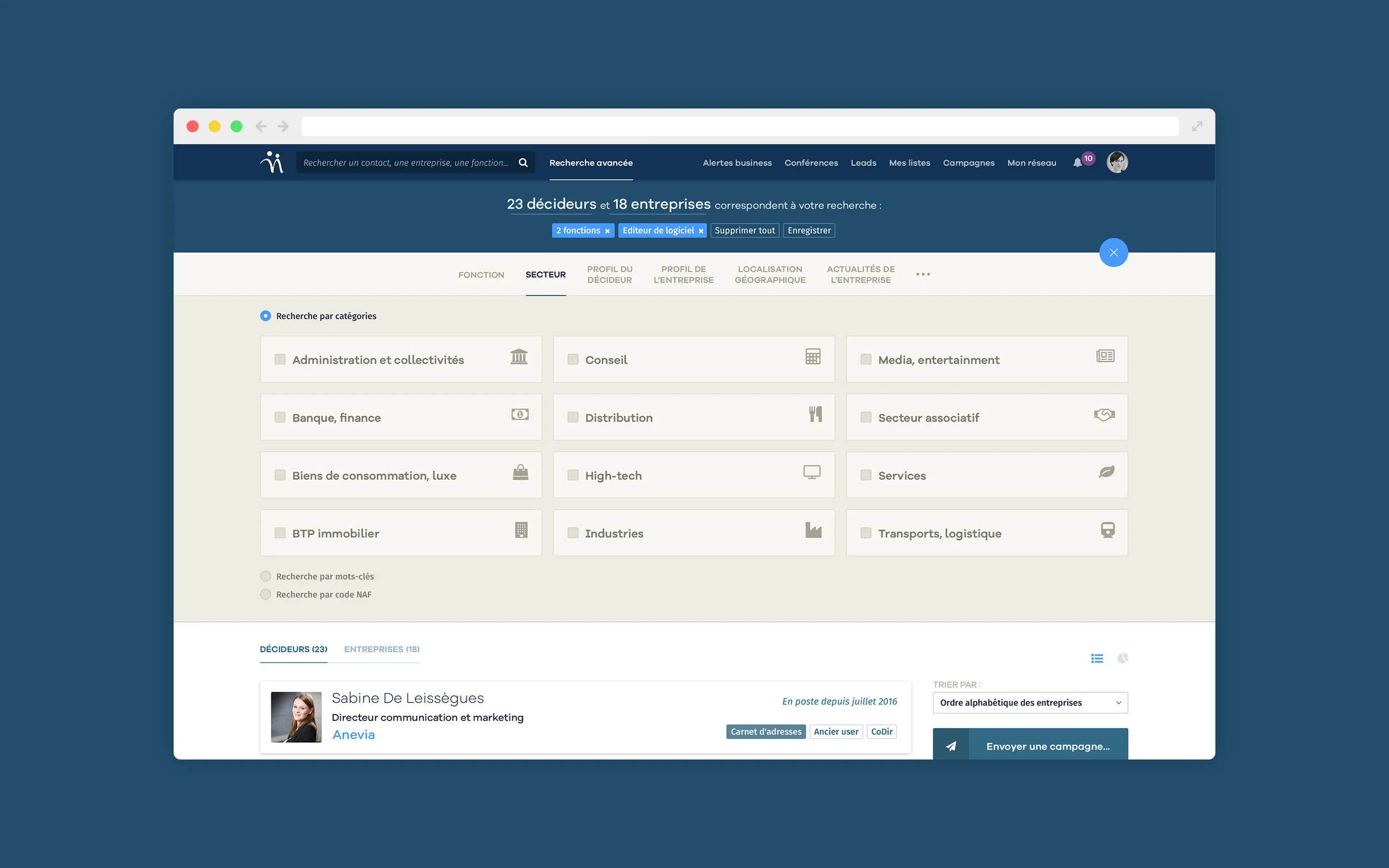
Task: Switch to pie chart view icon
Action: click(1122, 659)
